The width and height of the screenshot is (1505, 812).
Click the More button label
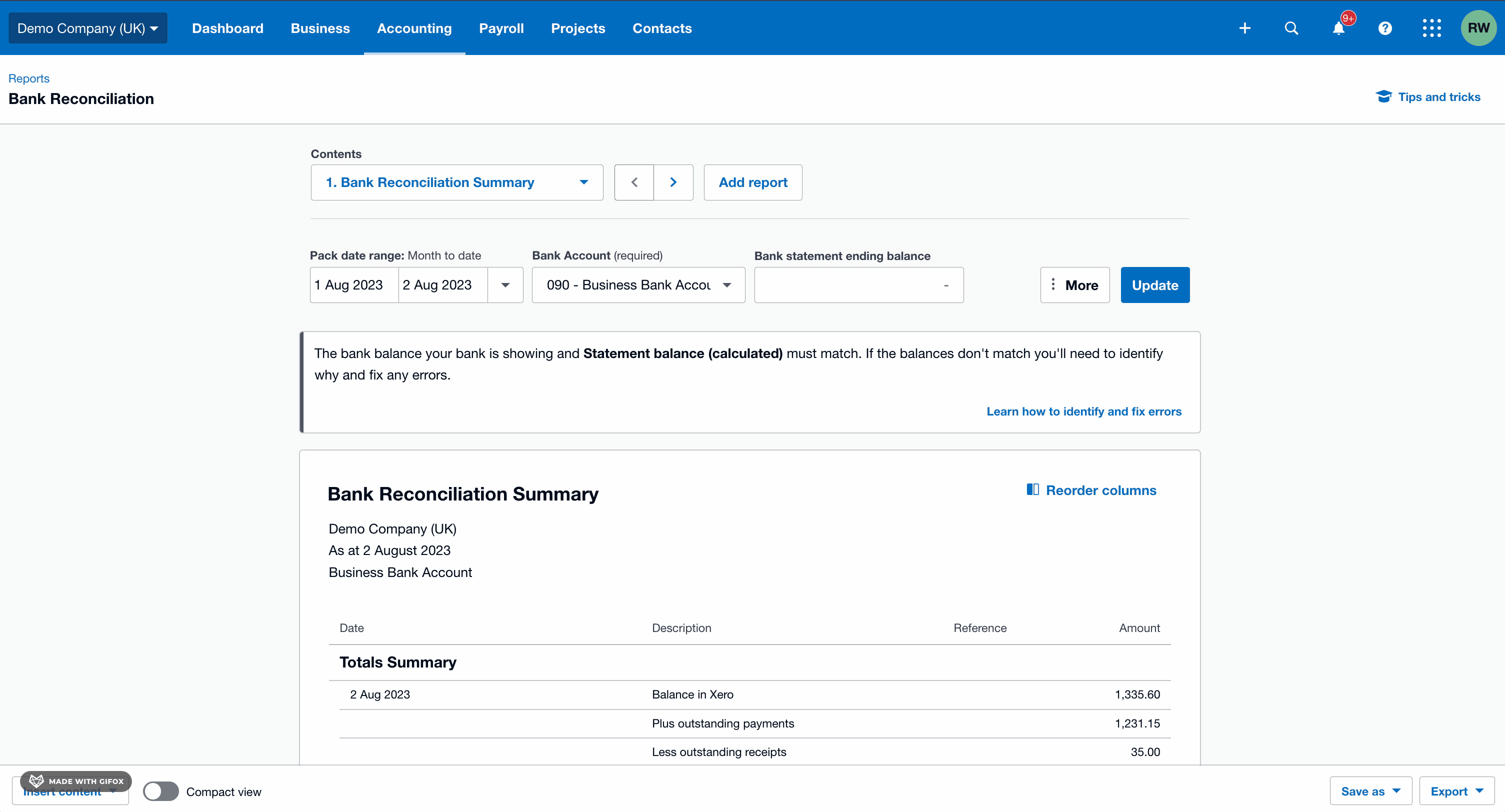1081,285
